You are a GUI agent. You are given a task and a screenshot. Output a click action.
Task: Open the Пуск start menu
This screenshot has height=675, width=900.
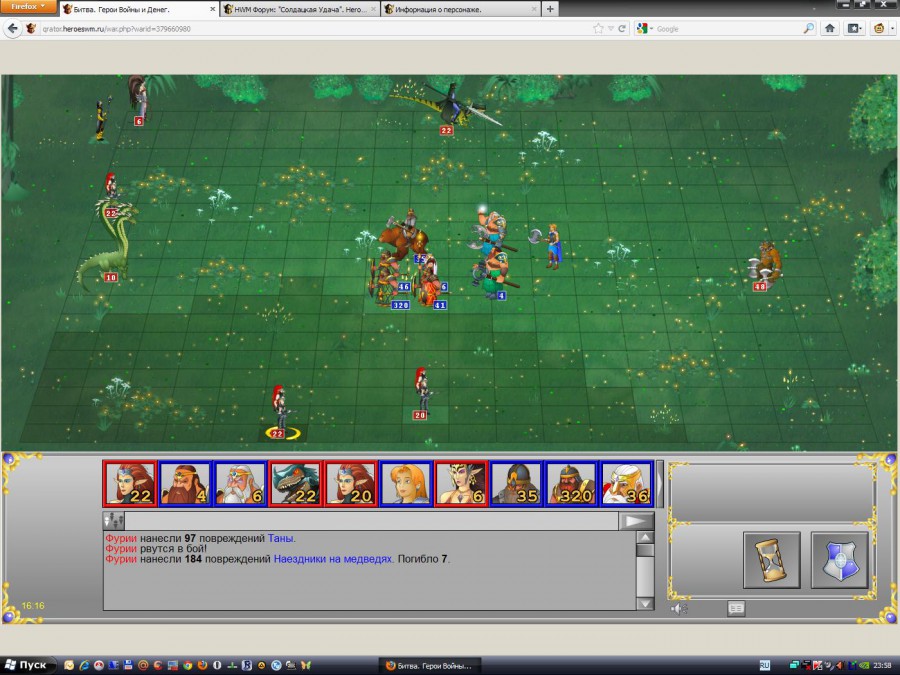click(27, 665)
